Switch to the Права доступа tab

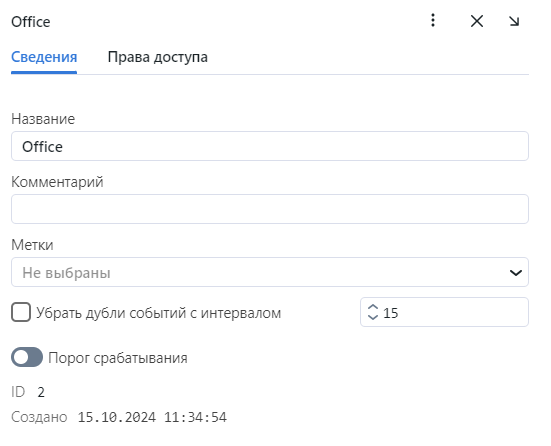pyautogui.click(x=157, y=57)
